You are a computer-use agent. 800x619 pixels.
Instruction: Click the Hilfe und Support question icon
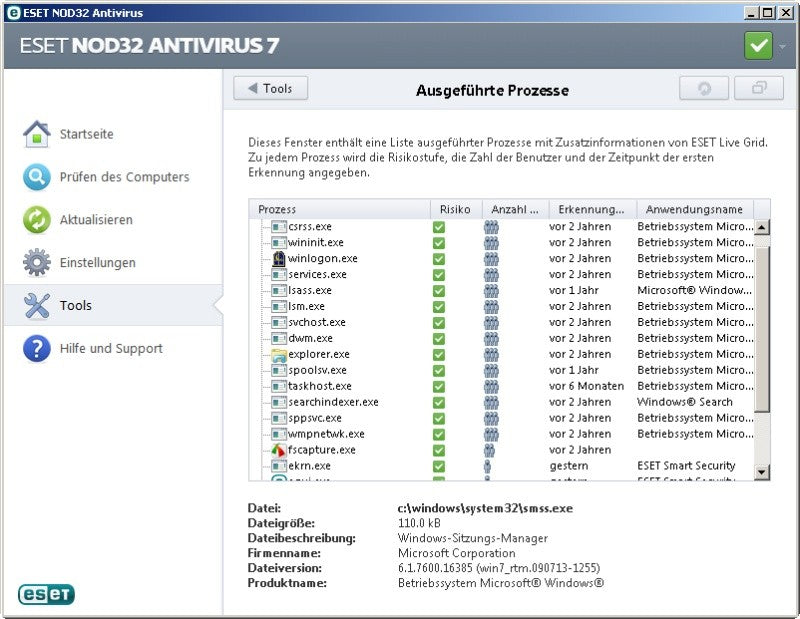(37, 348)
